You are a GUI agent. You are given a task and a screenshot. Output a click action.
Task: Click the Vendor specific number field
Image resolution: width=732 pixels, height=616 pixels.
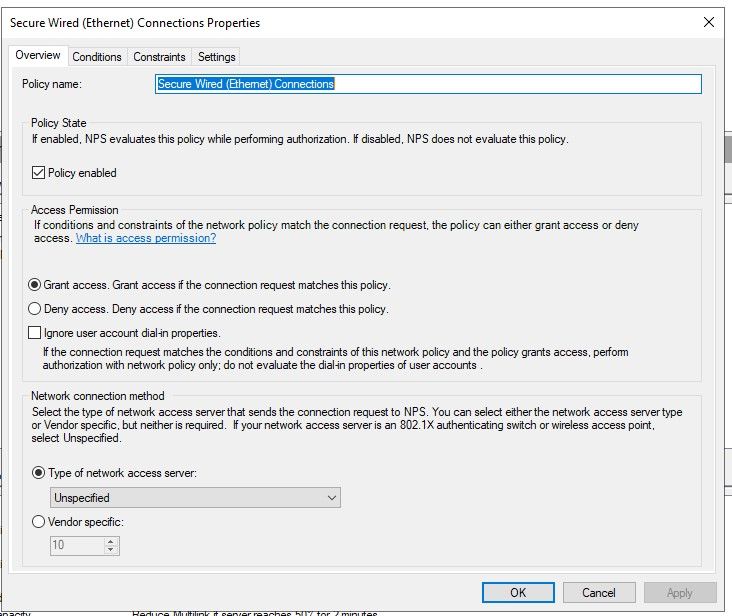77,545
